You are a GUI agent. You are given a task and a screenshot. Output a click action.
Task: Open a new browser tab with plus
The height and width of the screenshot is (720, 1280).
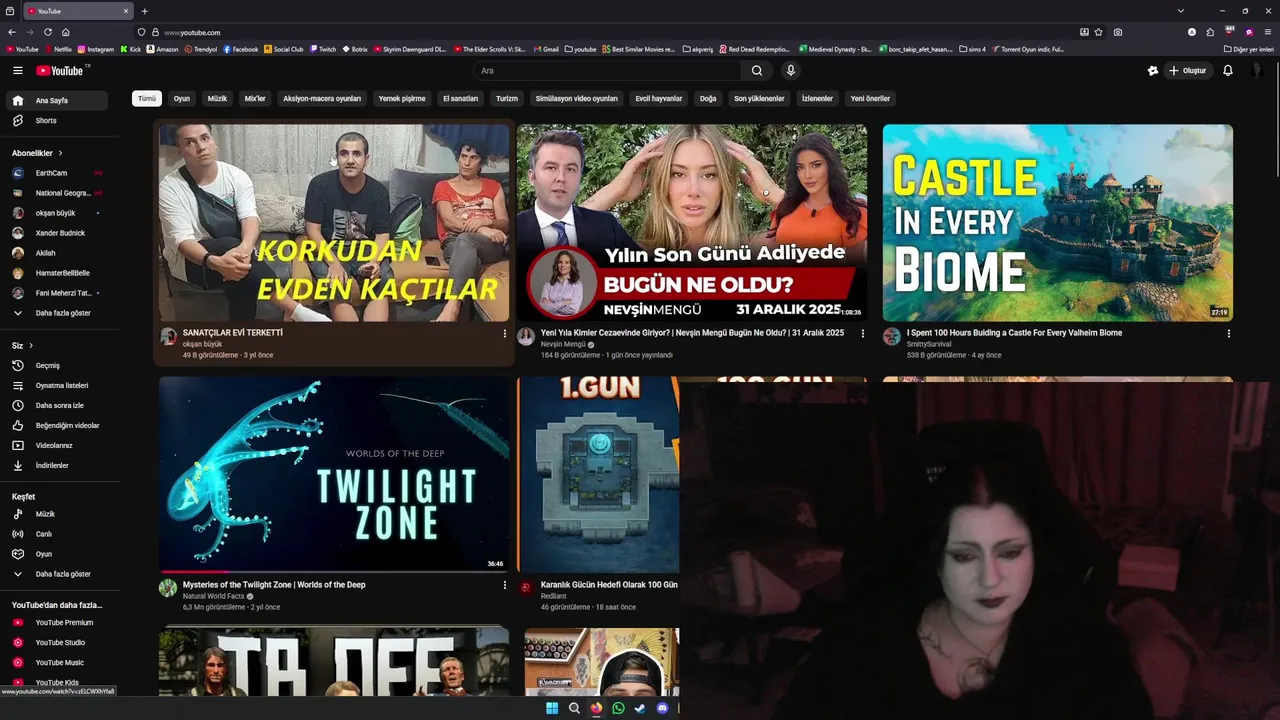[144, 11]
